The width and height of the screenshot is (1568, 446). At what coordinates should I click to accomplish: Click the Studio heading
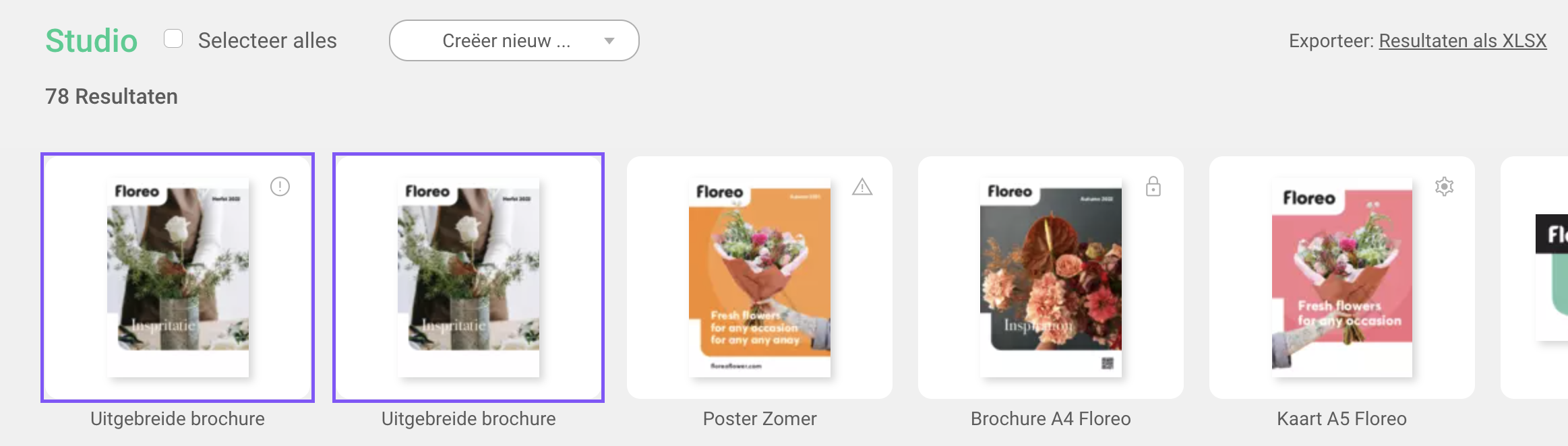point(92,40)
